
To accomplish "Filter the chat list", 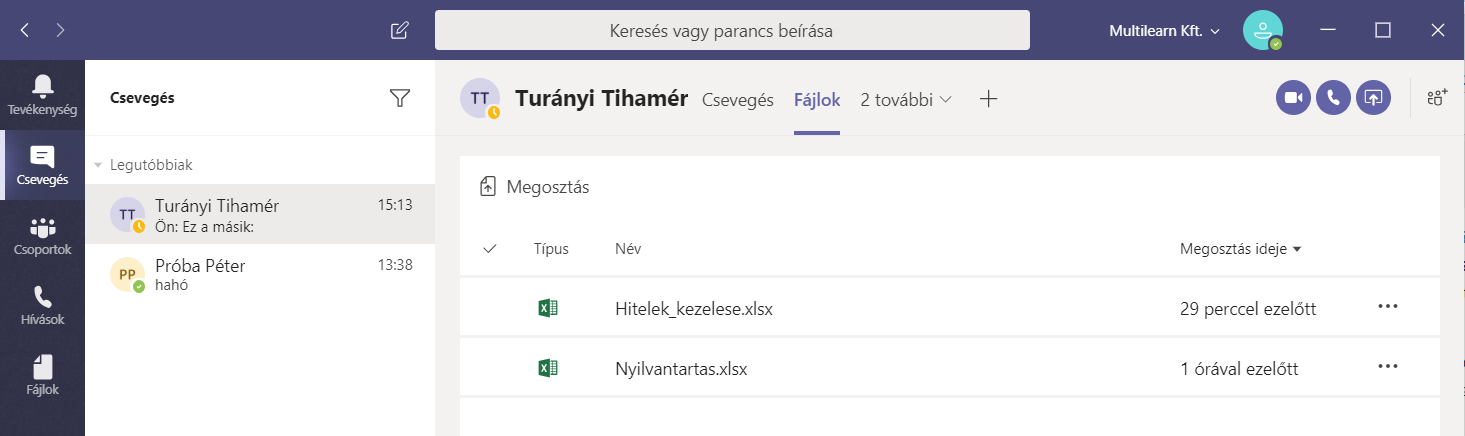I will (400, 98).
